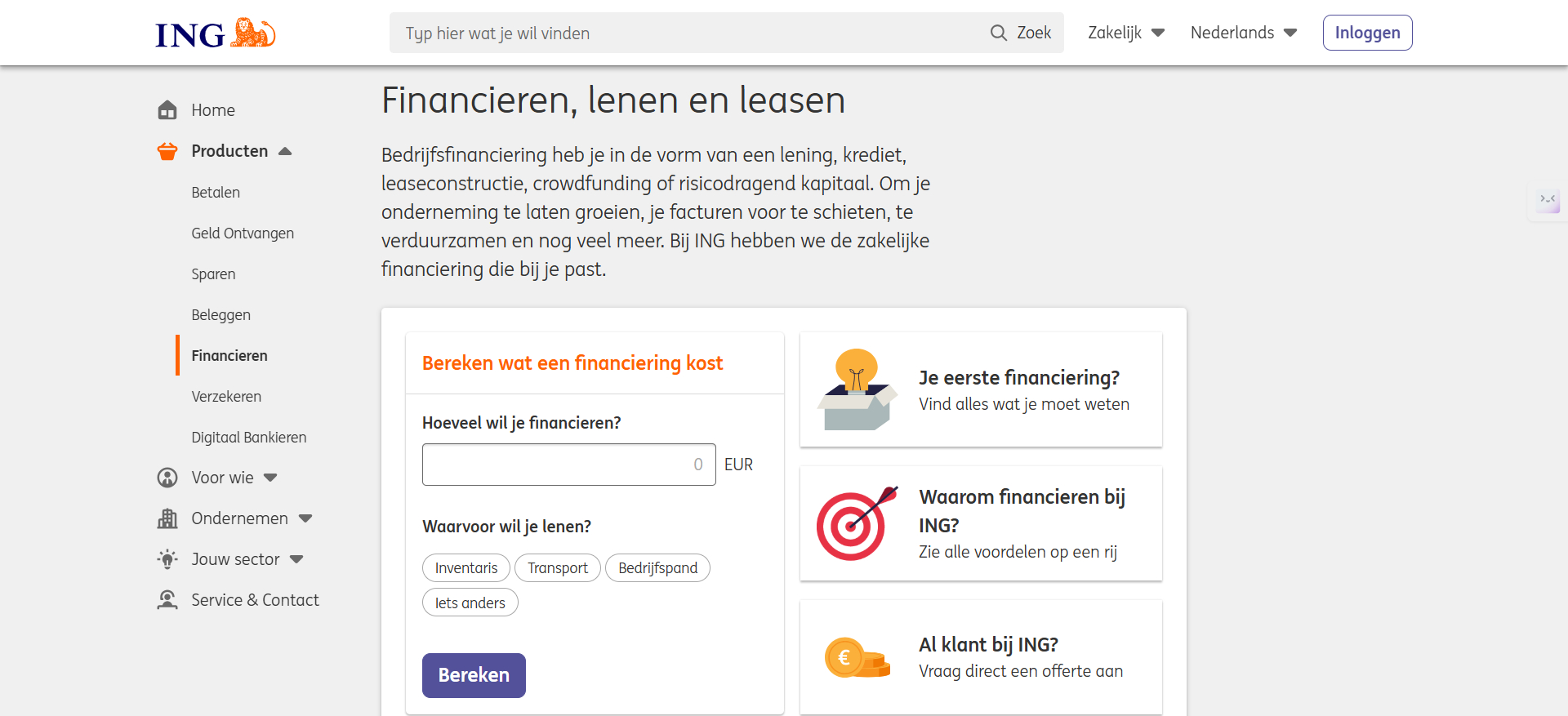
Task: Click the lightbulb box illustration
Action: click(x=856, y=389)
